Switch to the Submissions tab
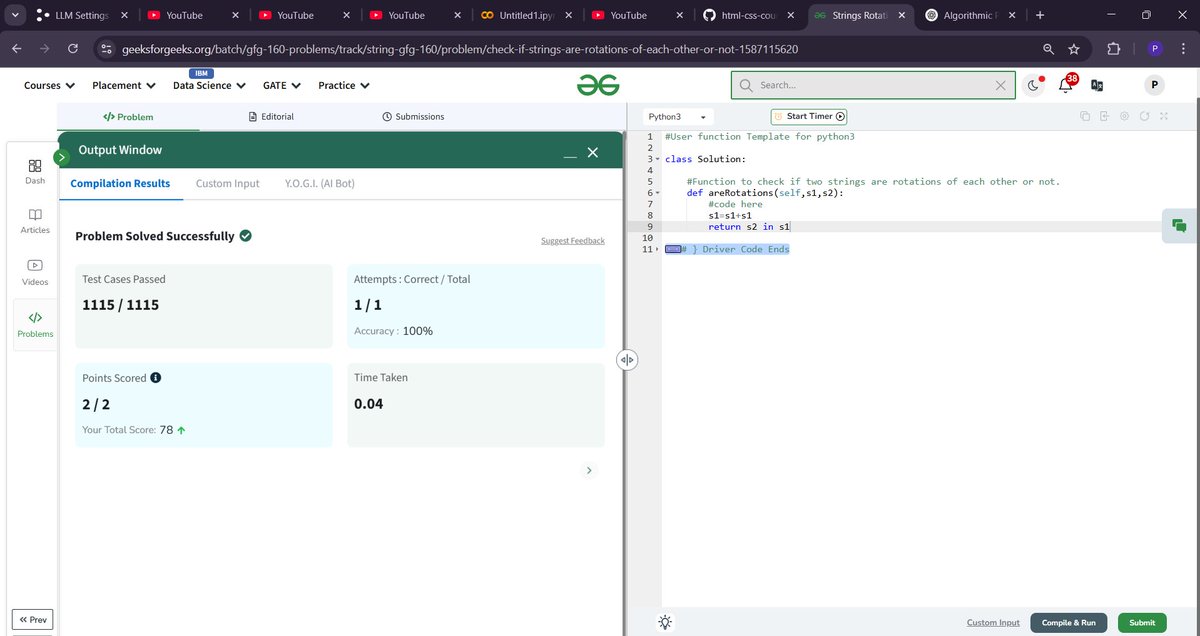The image size is (1200, 636). click(413, 117)
